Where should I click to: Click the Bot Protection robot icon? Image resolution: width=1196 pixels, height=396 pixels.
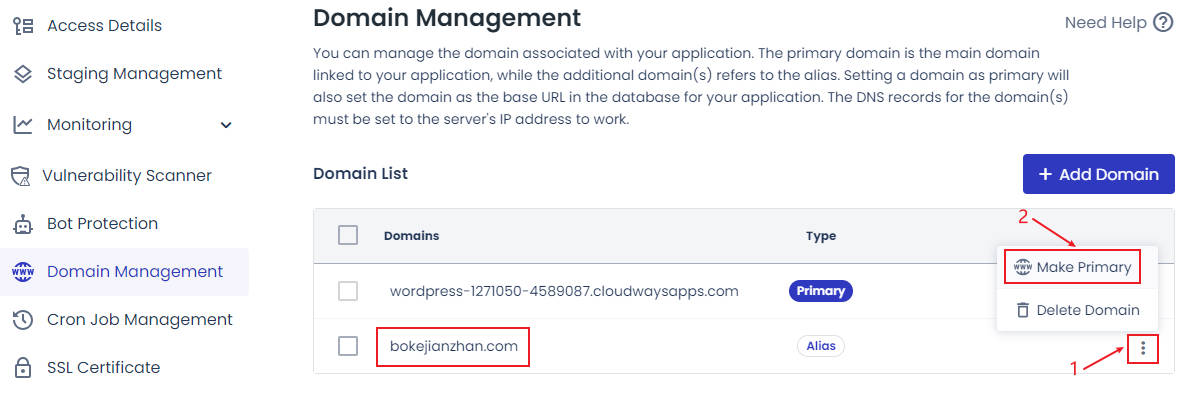coord(24,224)
